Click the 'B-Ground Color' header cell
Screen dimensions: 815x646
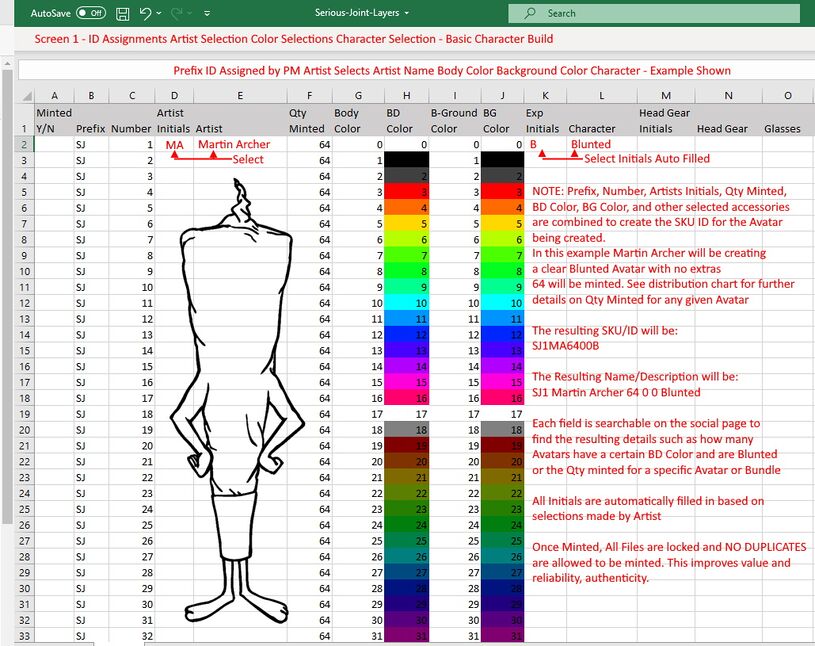455,120
